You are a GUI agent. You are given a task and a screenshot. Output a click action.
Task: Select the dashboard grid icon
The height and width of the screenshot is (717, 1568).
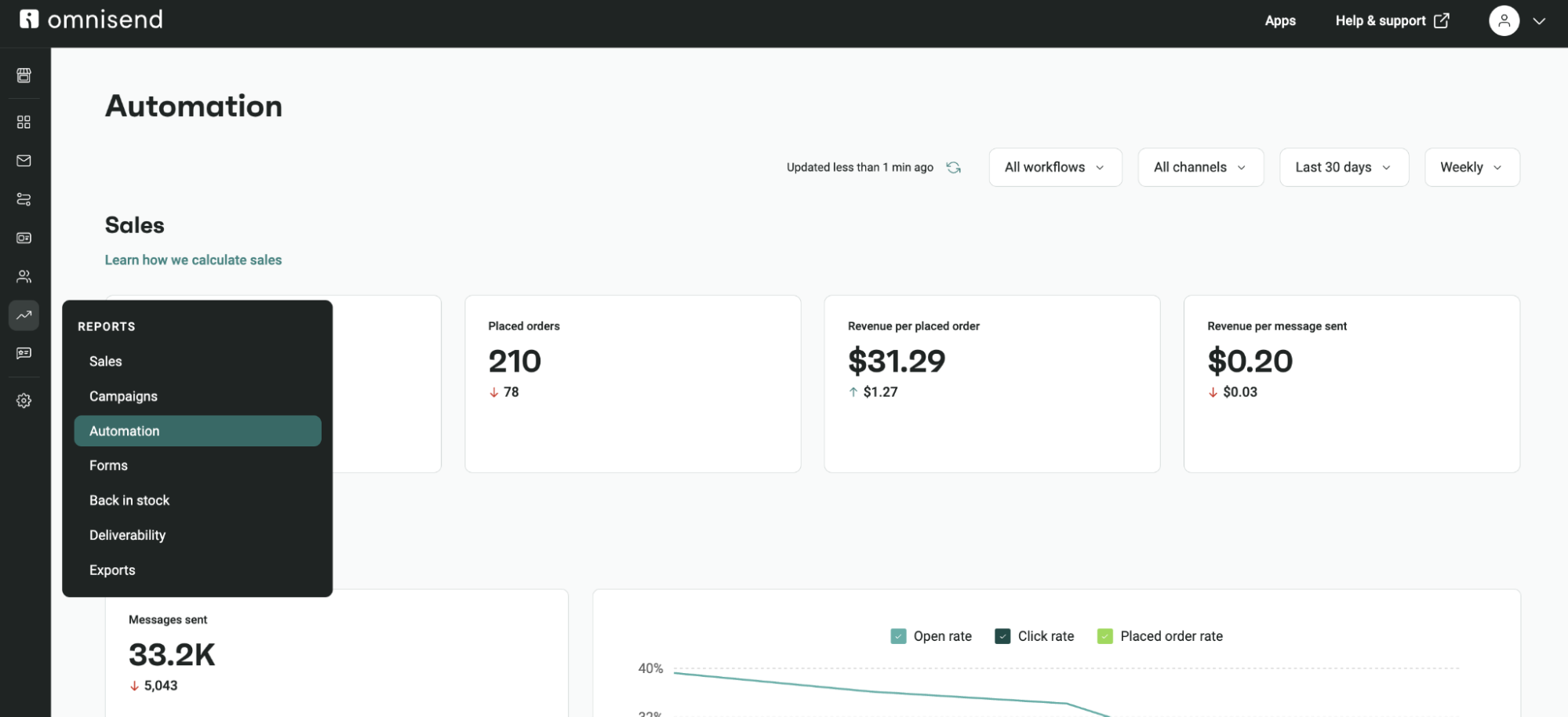click(23, 122)
